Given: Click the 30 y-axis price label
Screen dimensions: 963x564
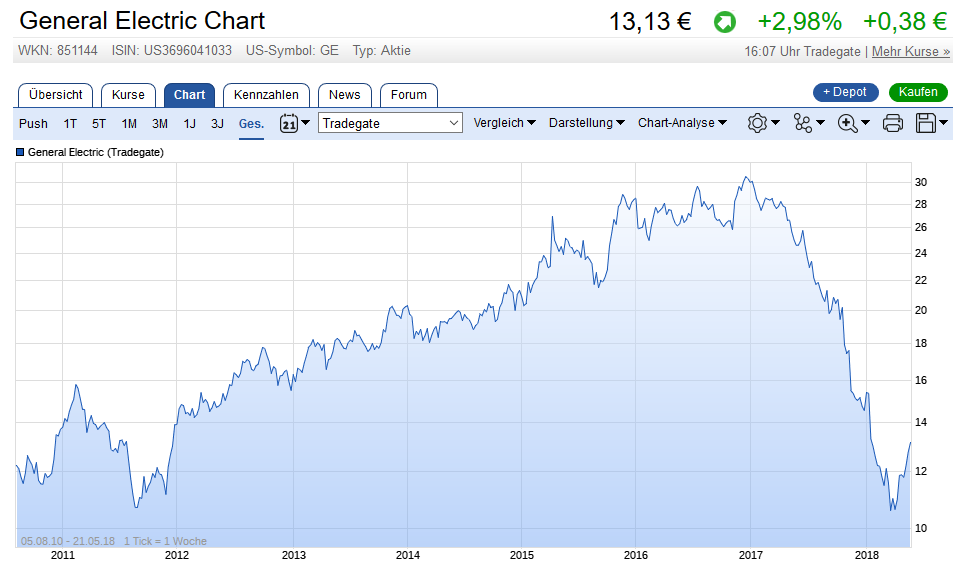Looking at the screenshot, I should pos(921,182).
